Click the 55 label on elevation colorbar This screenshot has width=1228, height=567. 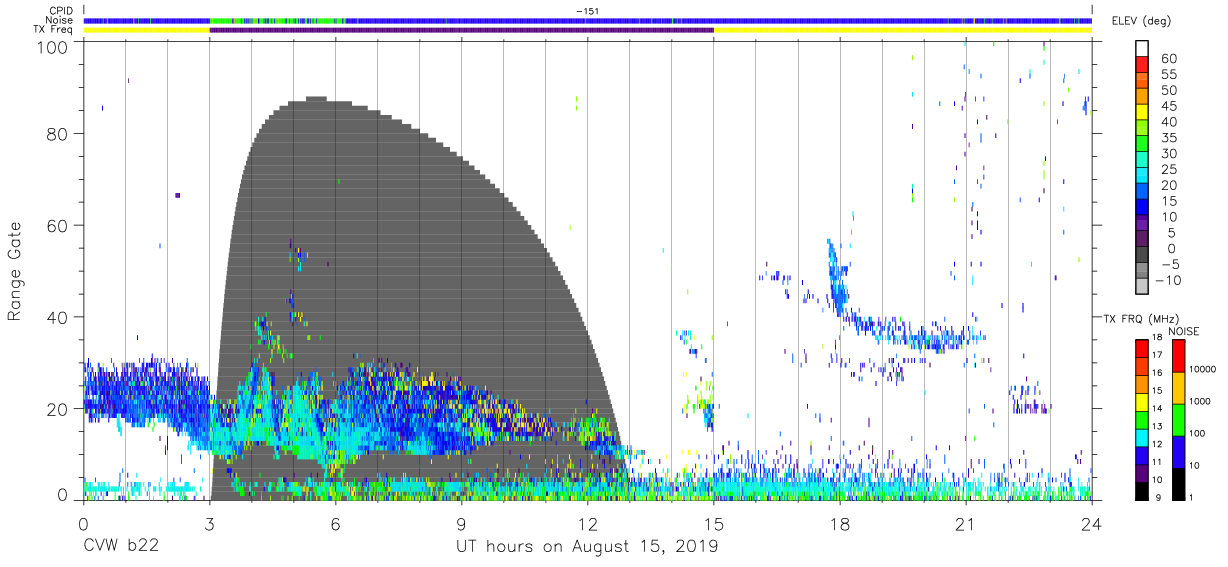pos(1168,75)
